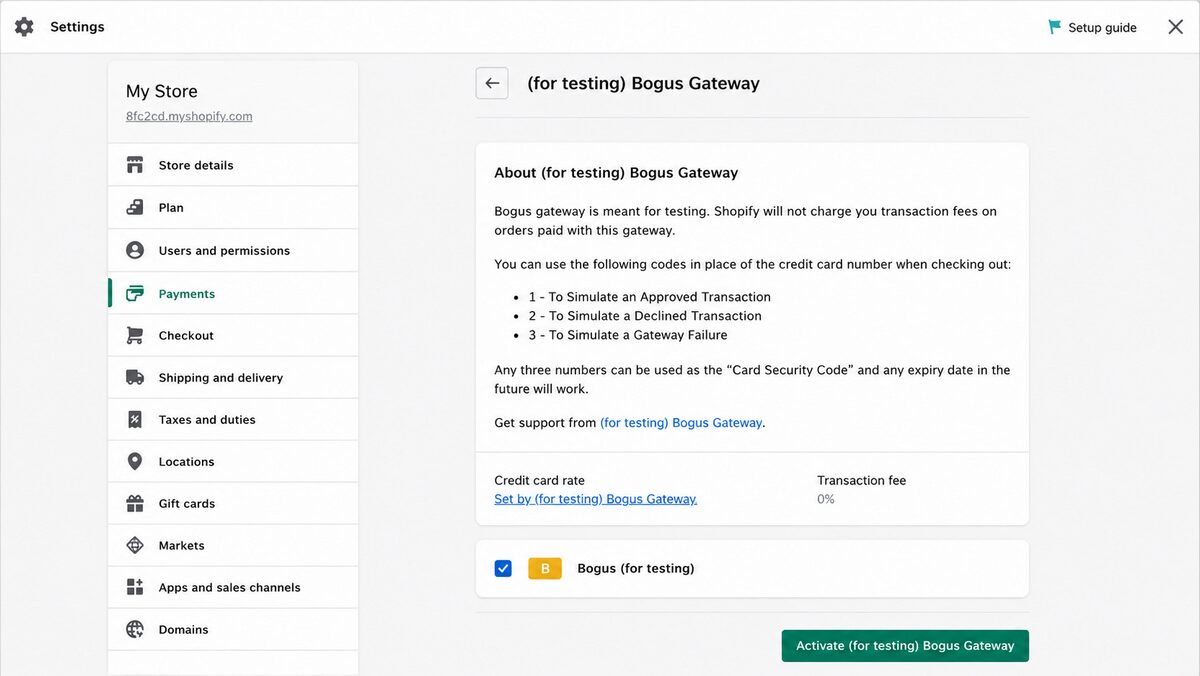Screen dimensions: 1200x676
Task: Click the Payments card icon
Action: [135, 294]
